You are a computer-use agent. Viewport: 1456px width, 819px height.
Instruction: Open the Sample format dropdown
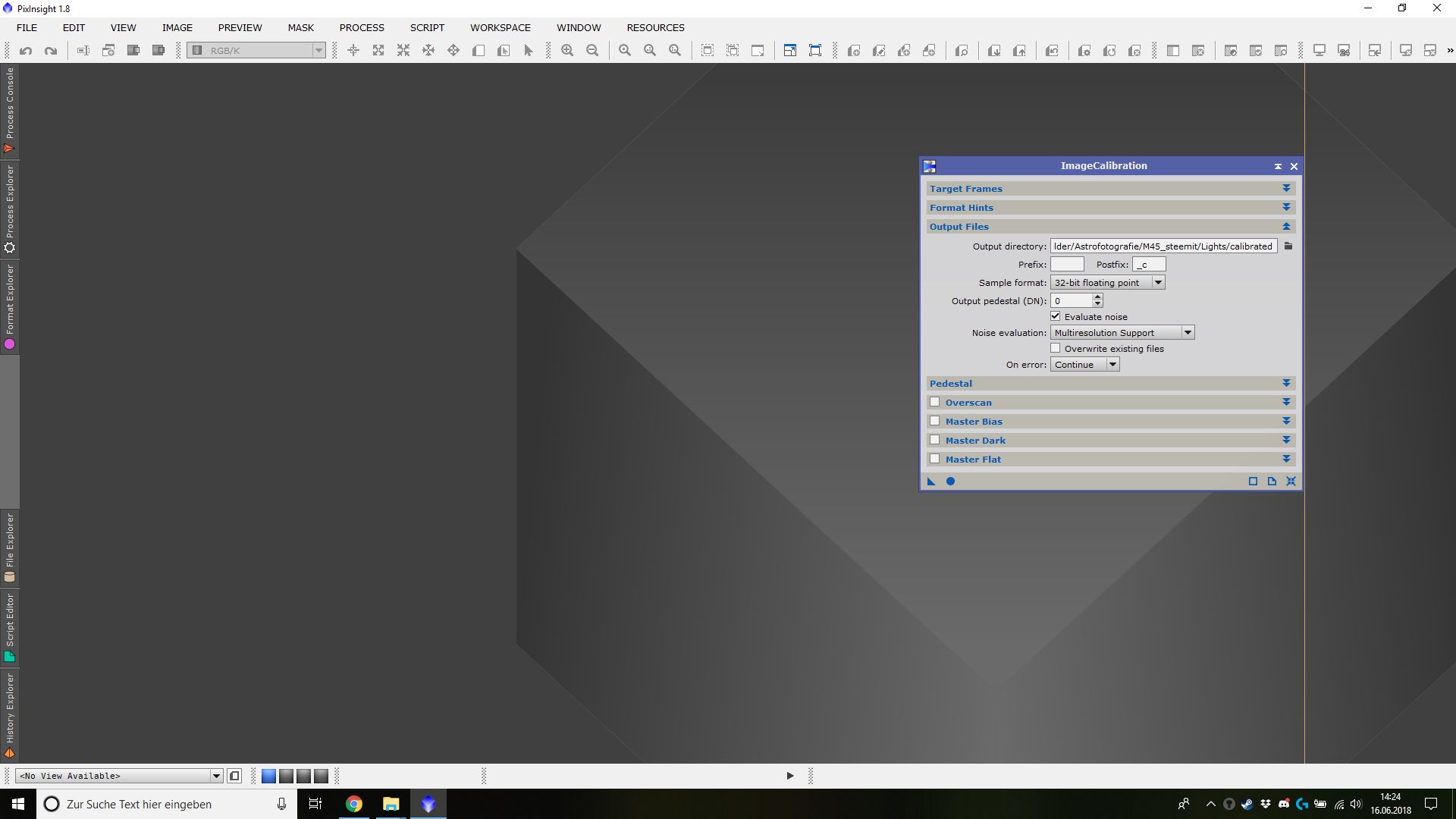click(1108, 283)
